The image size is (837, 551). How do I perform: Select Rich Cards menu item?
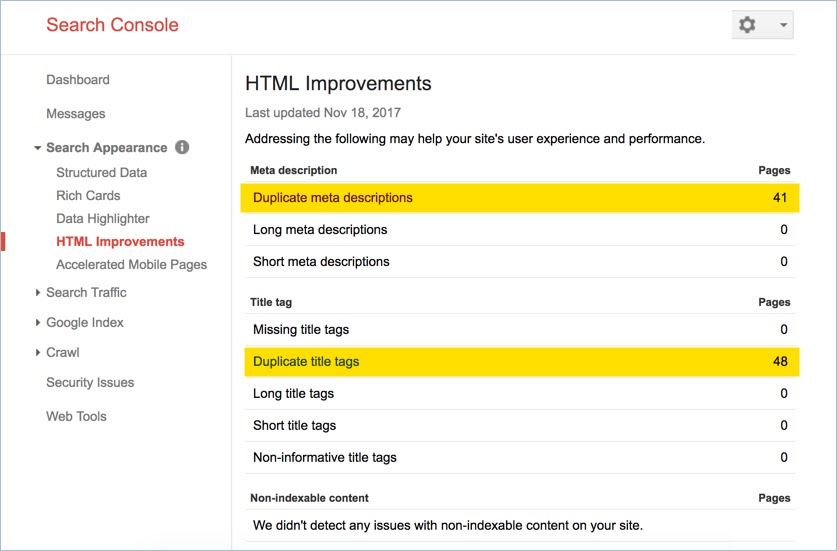click(88, 195)
